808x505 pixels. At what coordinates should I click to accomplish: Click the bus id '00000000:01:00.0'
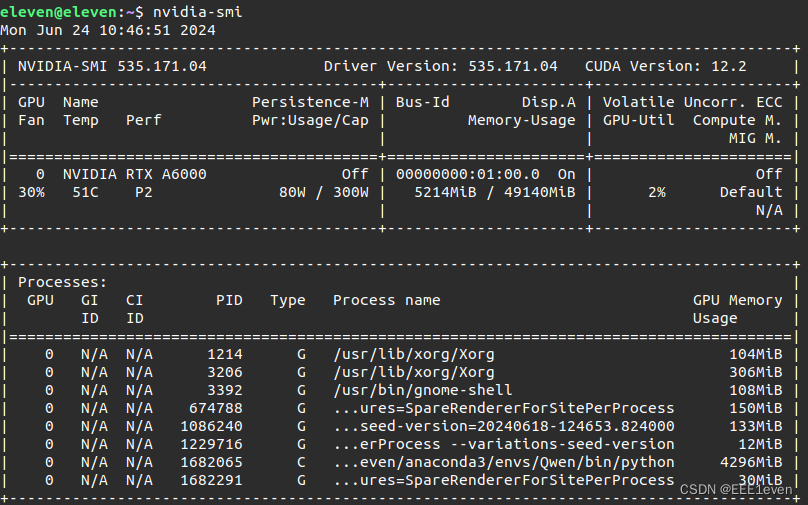coord(467,174)
